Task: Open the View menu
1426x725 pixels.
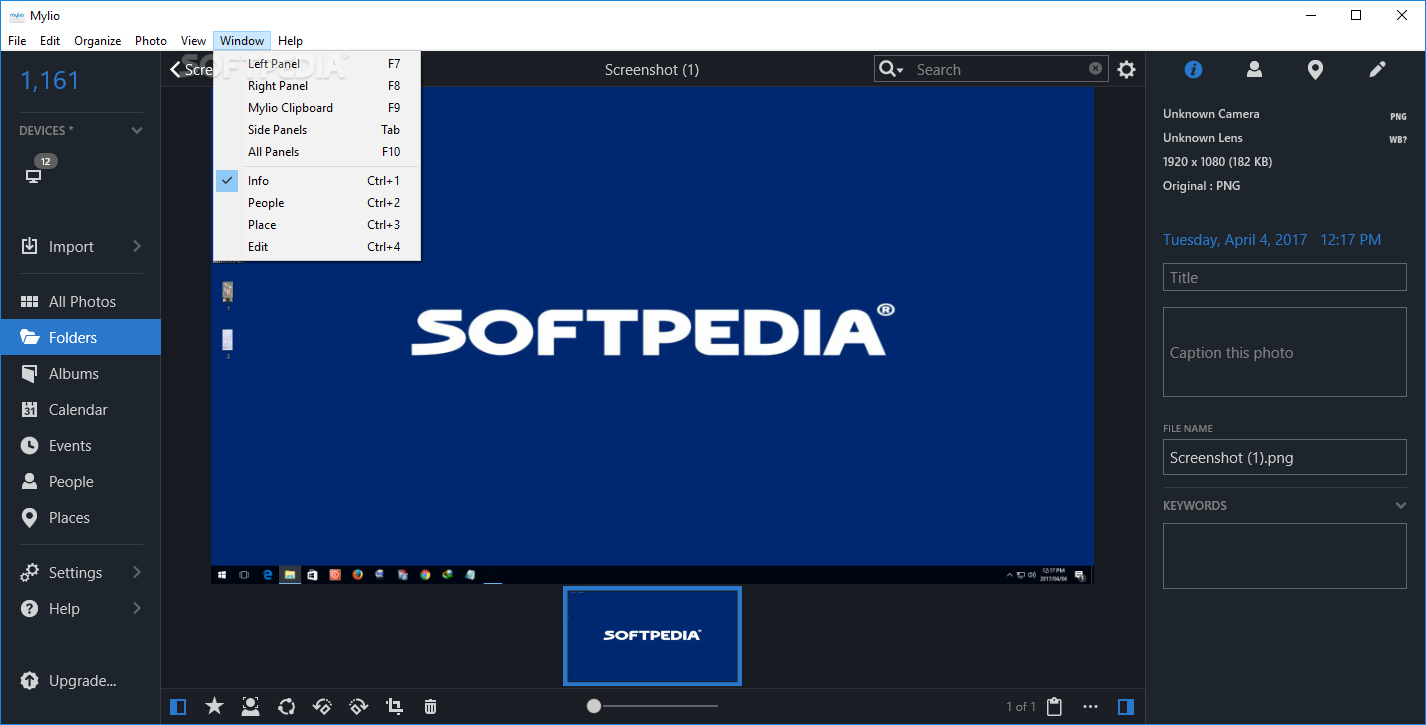Action: click(194, 41)
